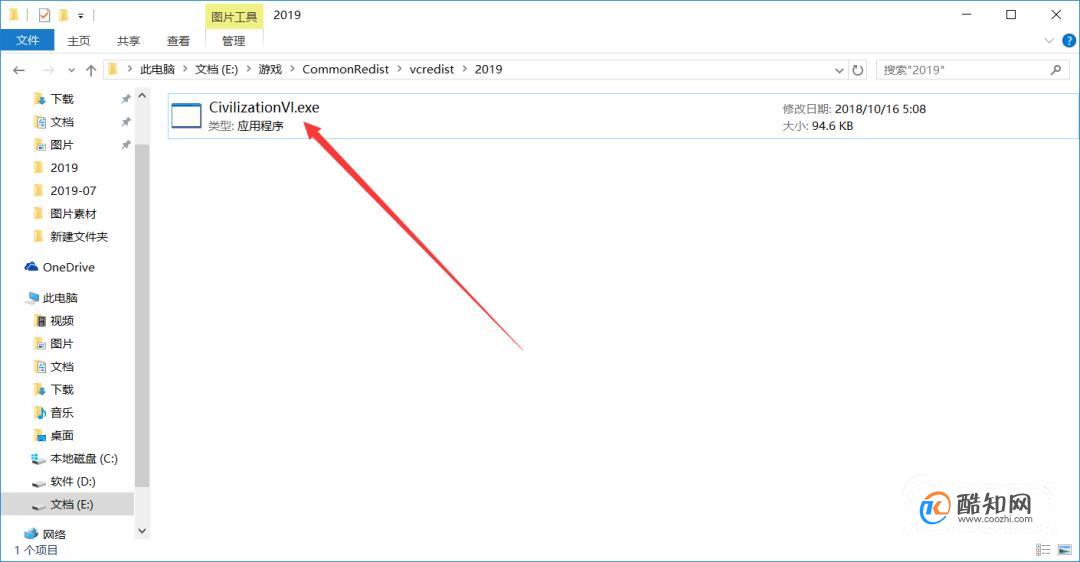Open 桌面 under 此电脑

click(x=62, y=436)
